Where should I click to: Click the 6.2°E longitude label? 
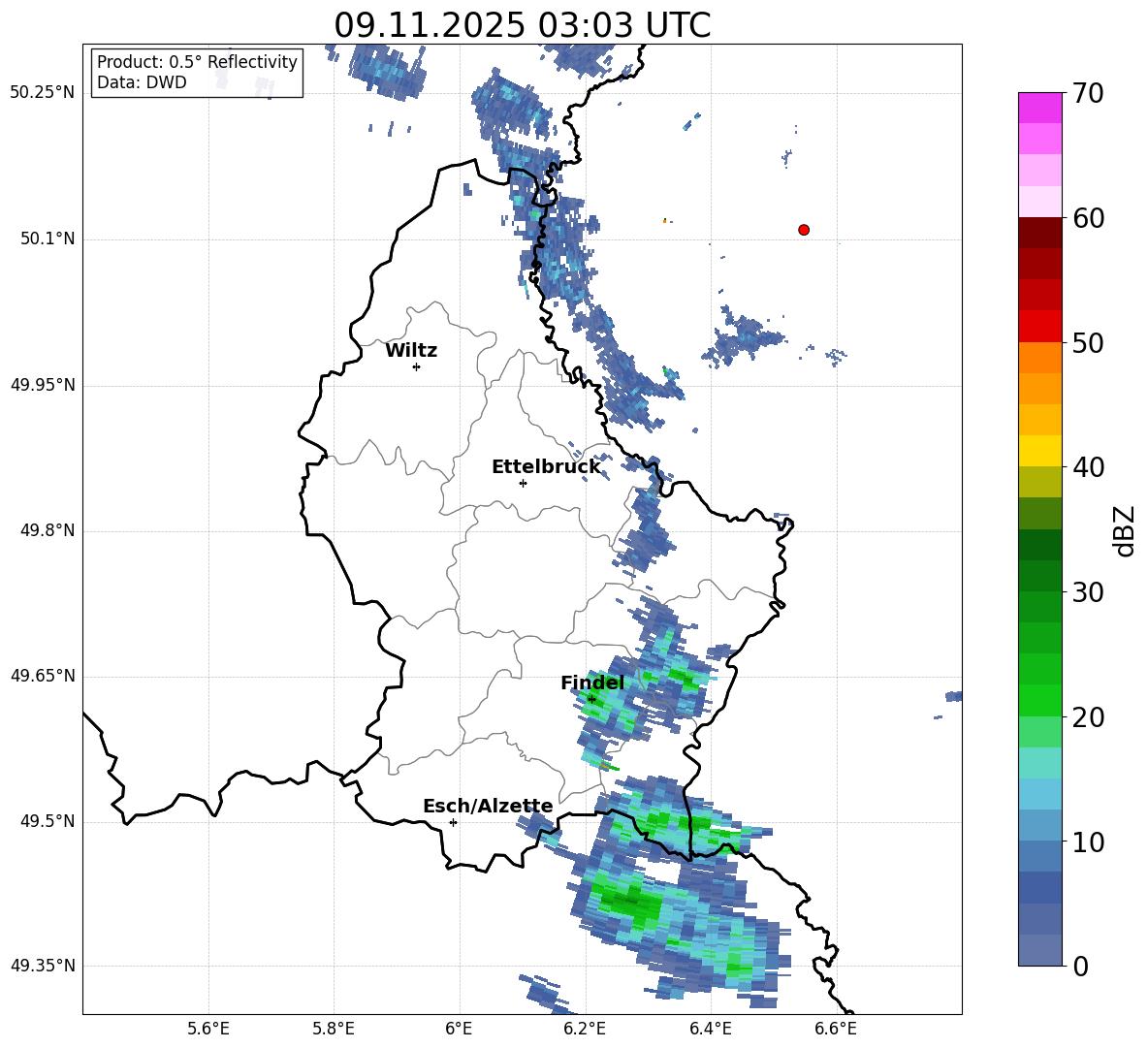[585, 1029]
